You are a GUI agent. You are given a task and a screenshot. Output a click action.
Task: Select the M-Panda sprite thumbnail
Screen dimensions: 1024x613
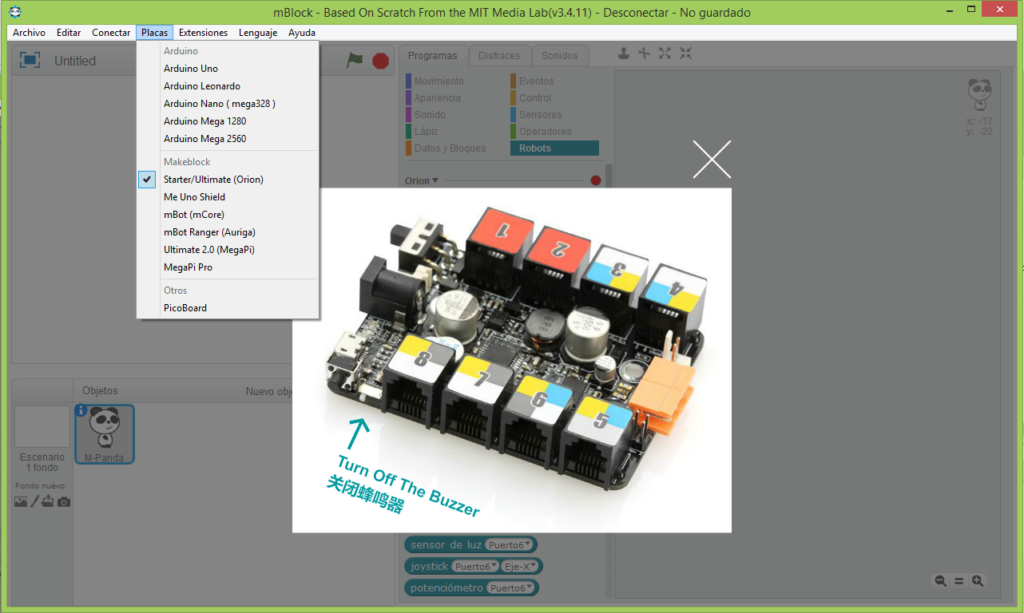click(x=104, y=433)
